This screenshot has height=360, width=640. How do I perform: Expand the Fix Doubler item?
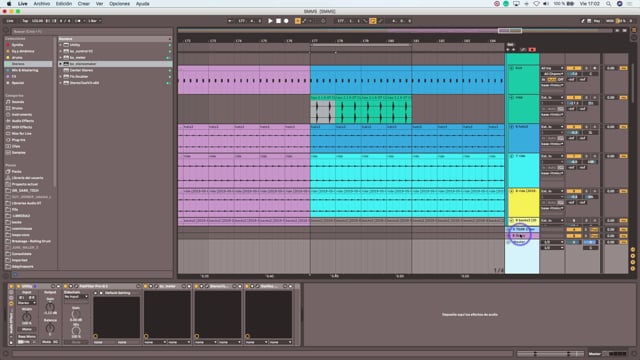point(60,77)
